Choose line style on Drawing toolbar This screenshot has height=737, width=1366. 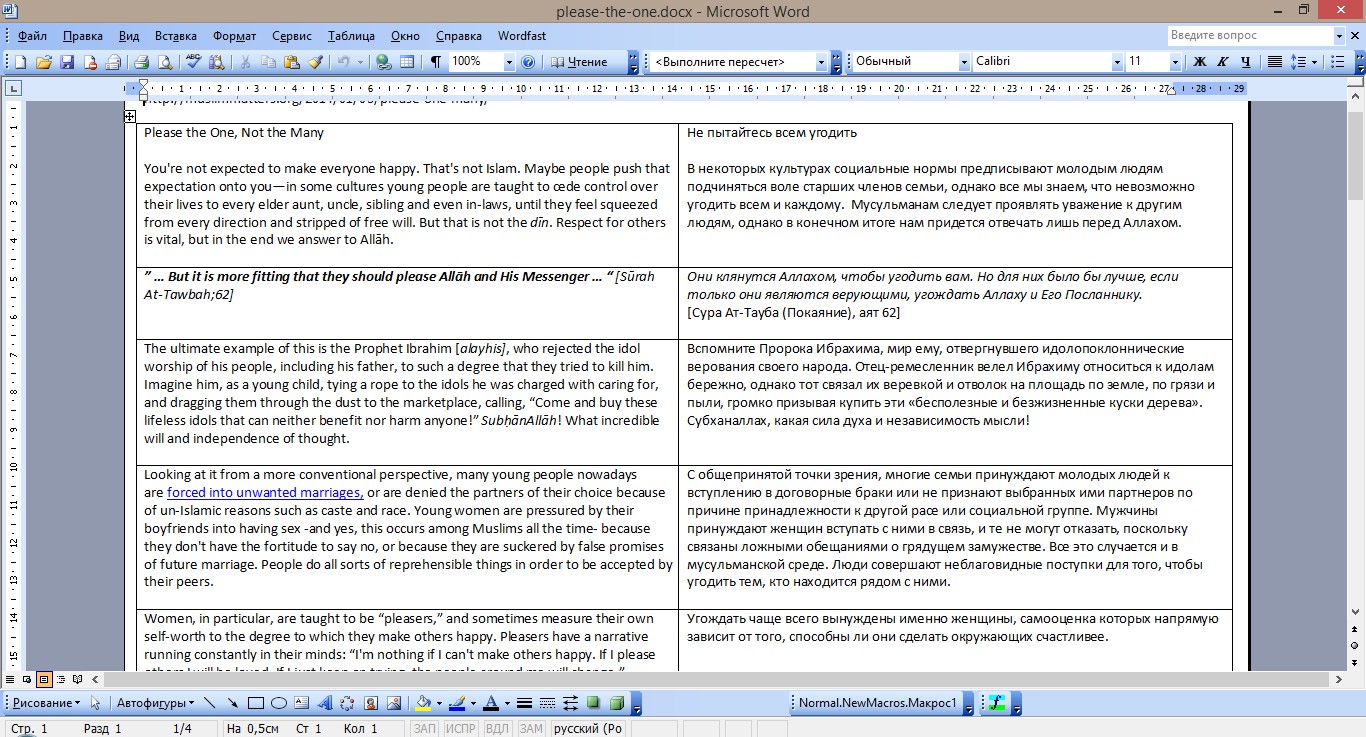(x=525, y=703)
